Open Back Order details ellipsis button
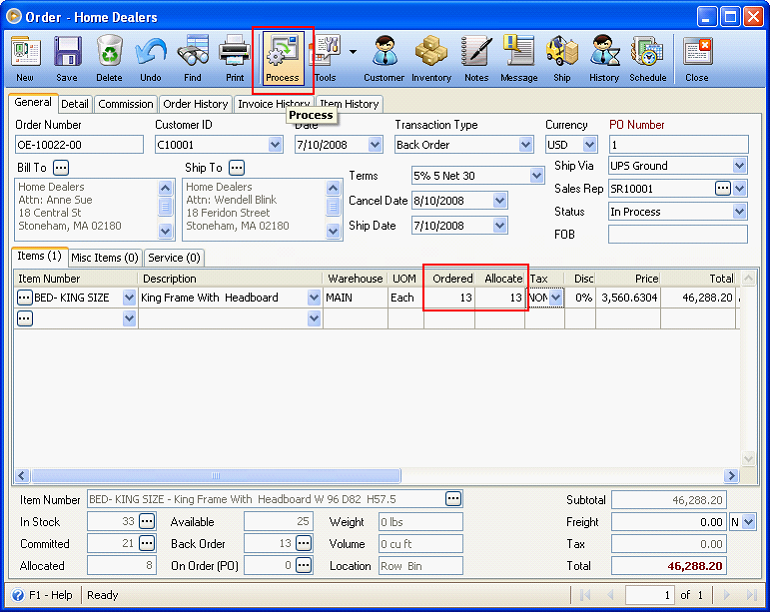771x613 pixels. [x=304, y=543]
